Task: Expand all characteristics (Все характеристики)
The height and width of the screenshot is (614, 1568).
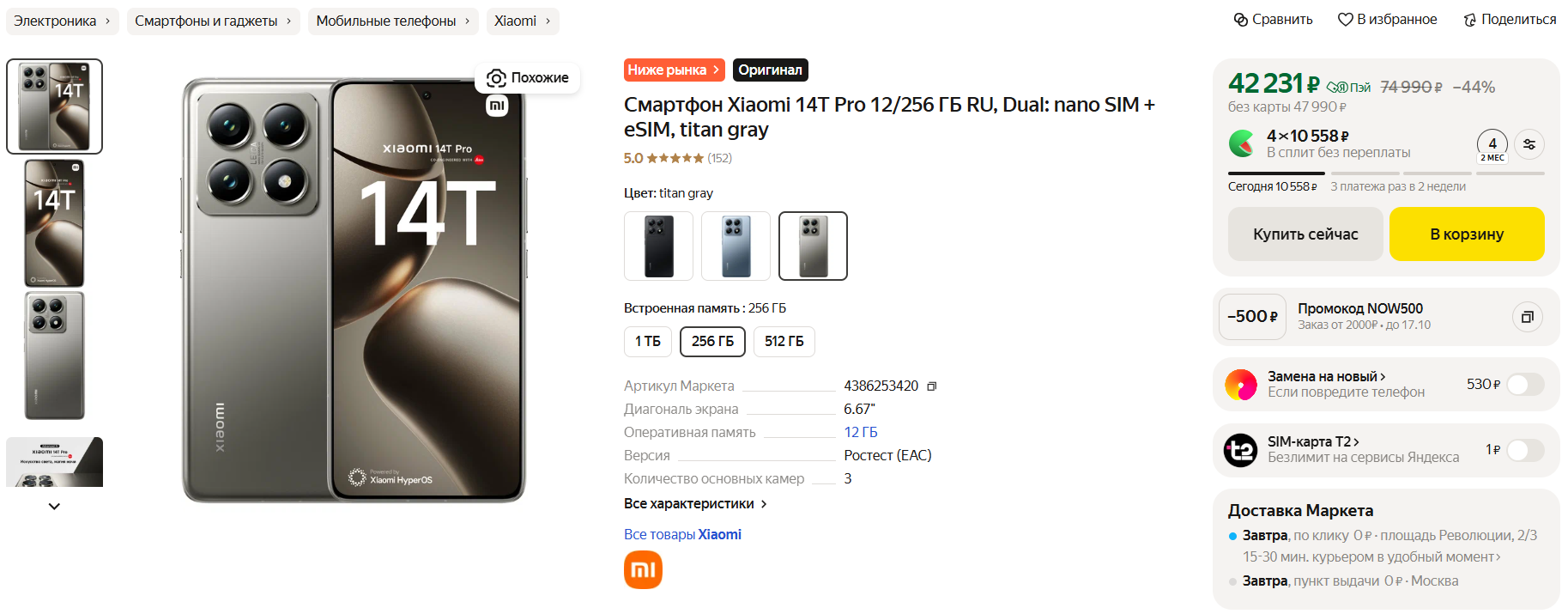Action: 694,504
